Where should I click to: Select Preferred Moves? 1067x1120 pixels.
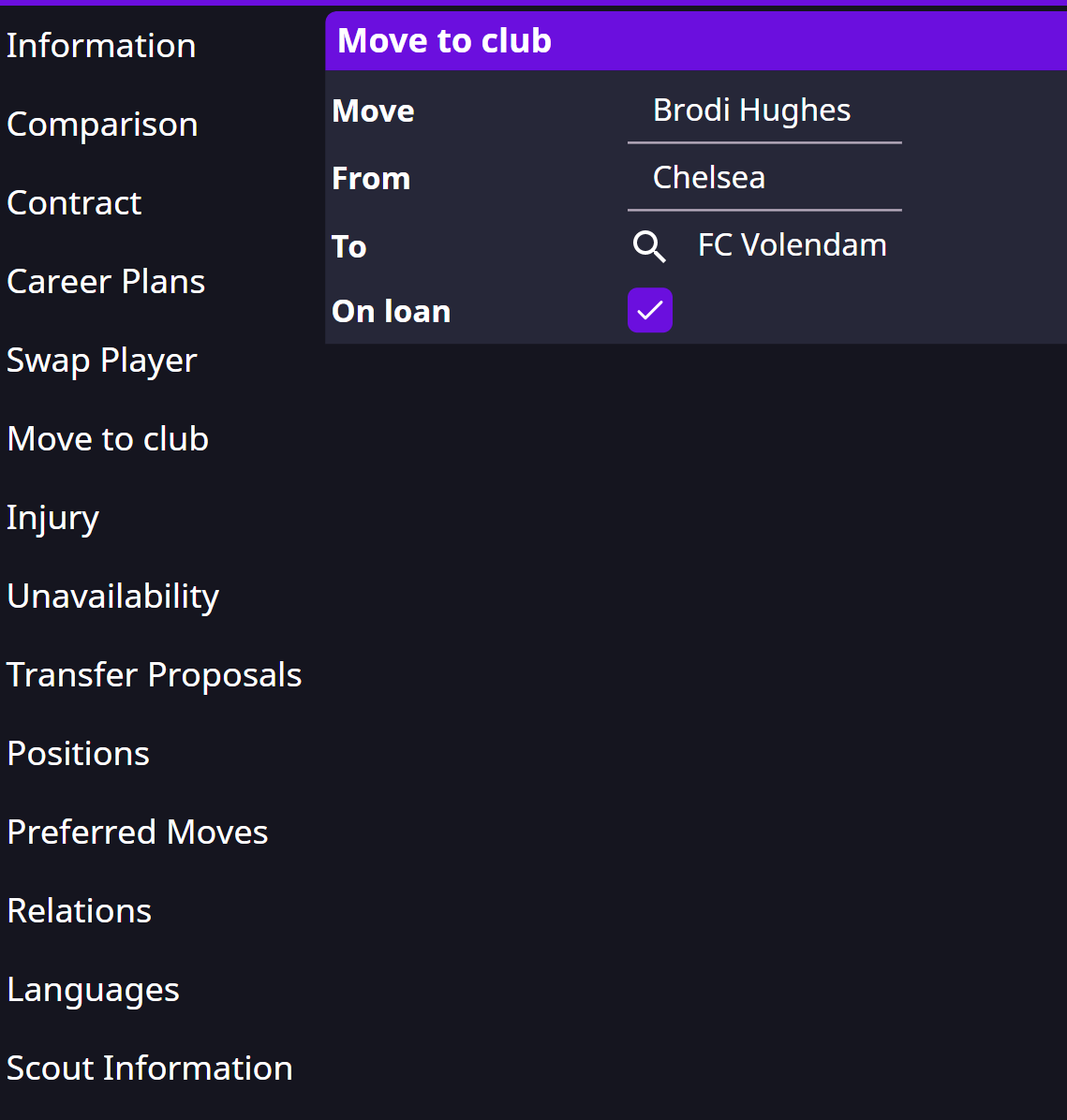[137, 833]
